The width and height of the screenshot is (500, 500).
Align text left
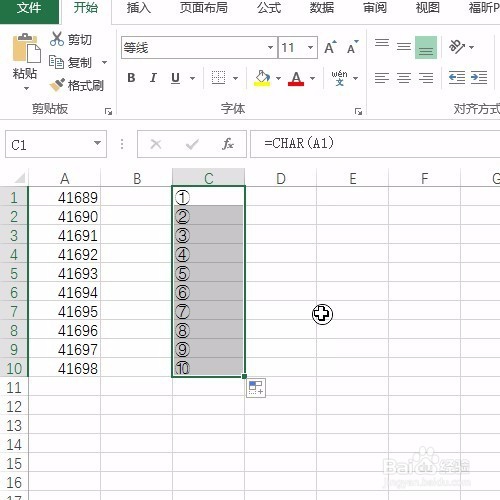382,78
